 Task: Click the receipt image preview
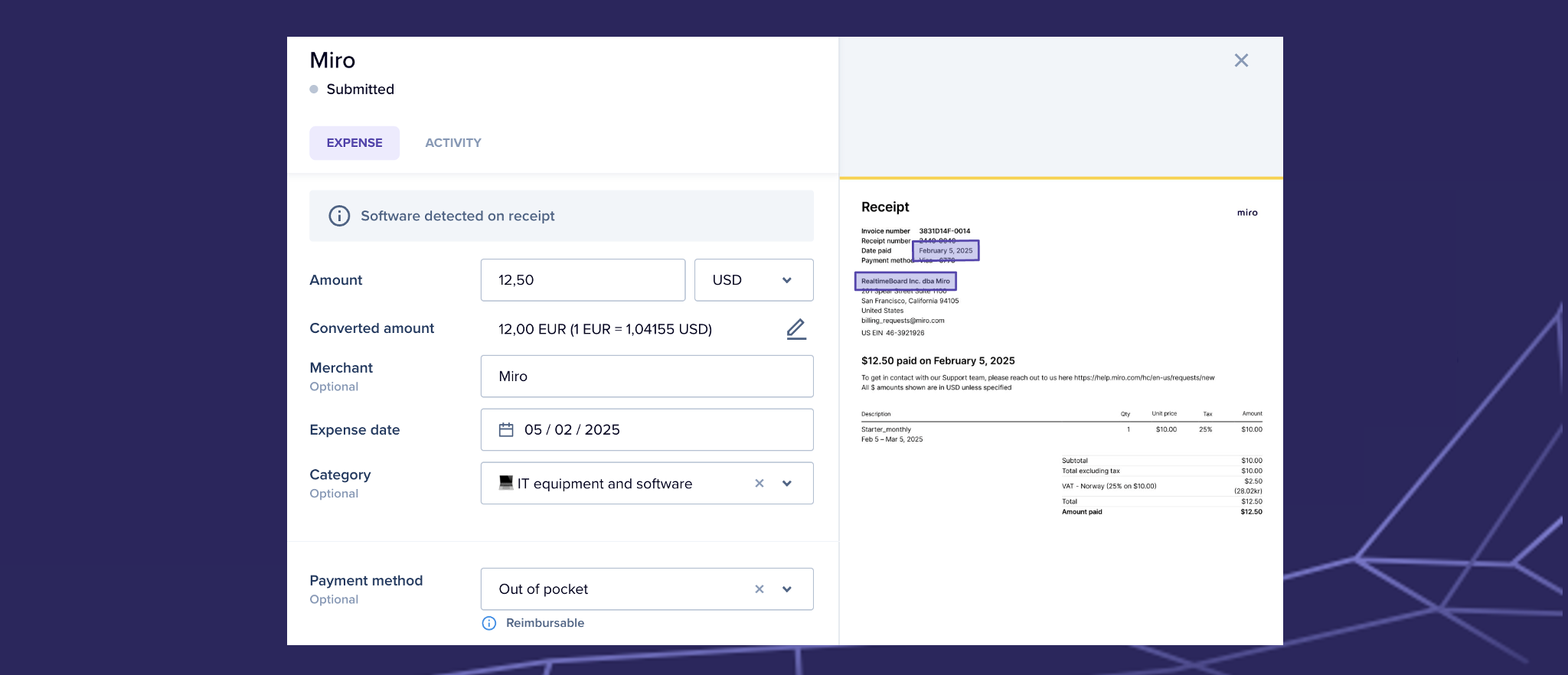(x=1061, y=412)
